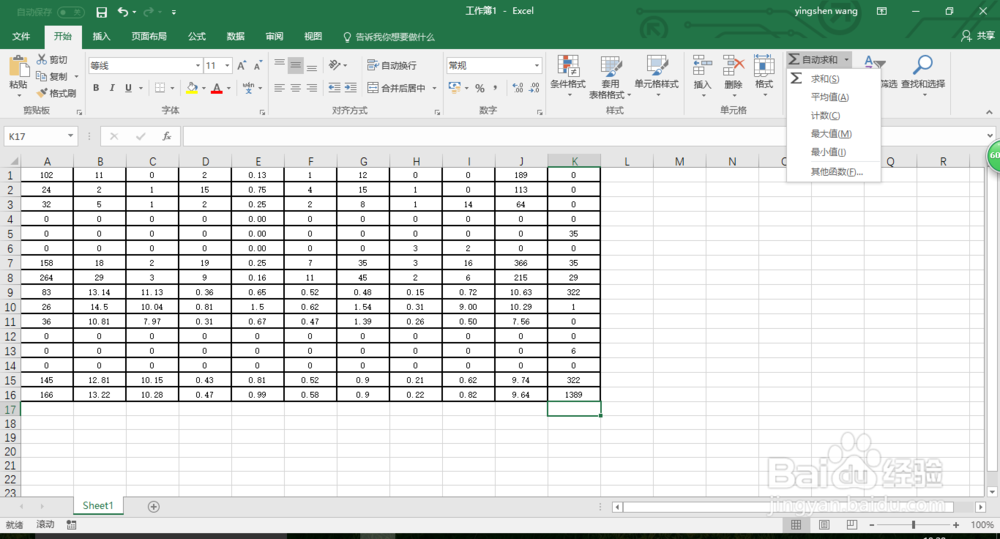
Task: Click the zoom slider handle
Action: click(x=913, y=524)
